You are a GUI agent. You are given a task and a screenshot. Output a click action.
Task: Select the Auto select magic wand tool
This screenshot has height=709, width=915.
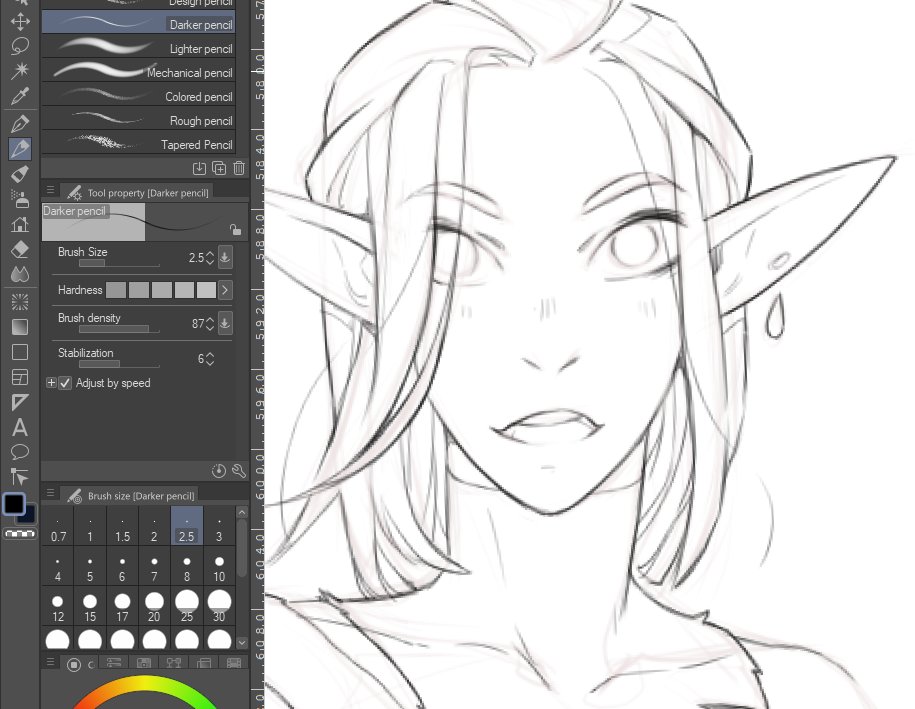[x=20, y=71]
